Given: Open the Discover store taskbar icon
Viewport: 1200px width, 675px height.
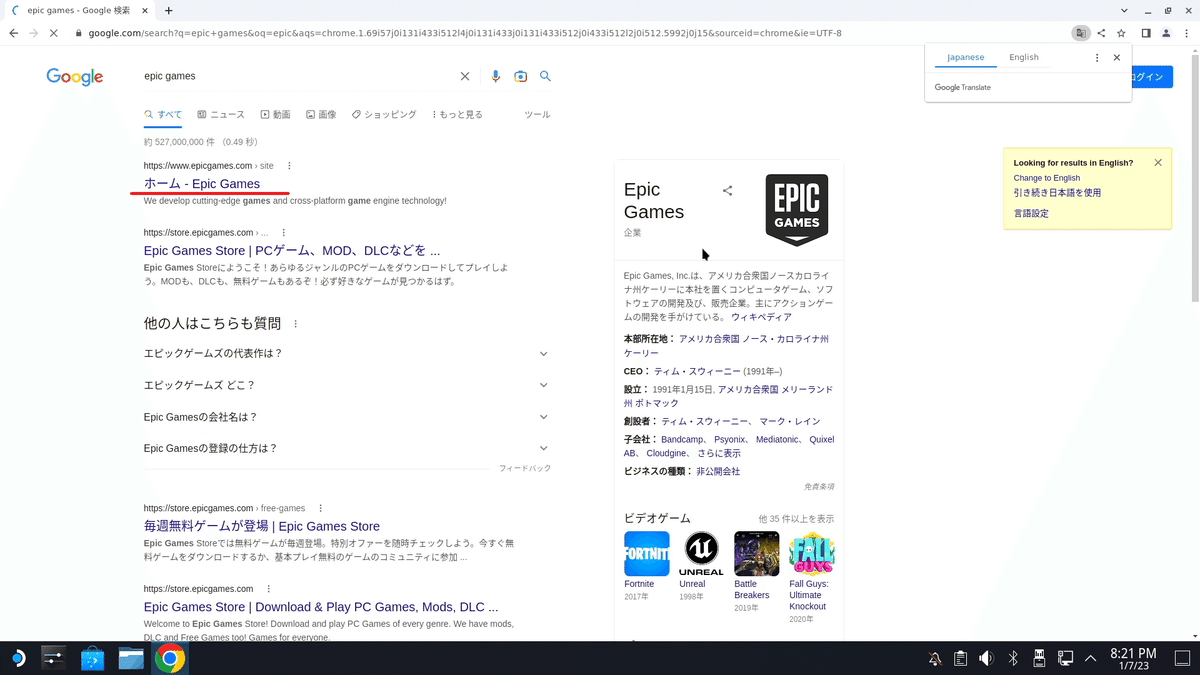Looking at the screenshot, I should point(92,658).
